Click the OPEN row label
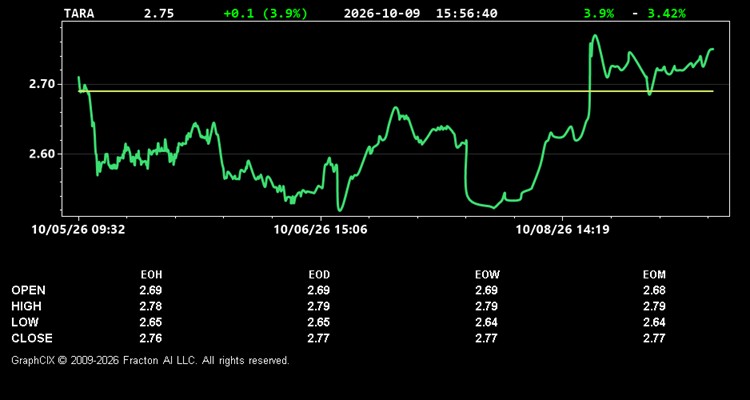Viewport: 750px width, 400px height. point(29,290)
